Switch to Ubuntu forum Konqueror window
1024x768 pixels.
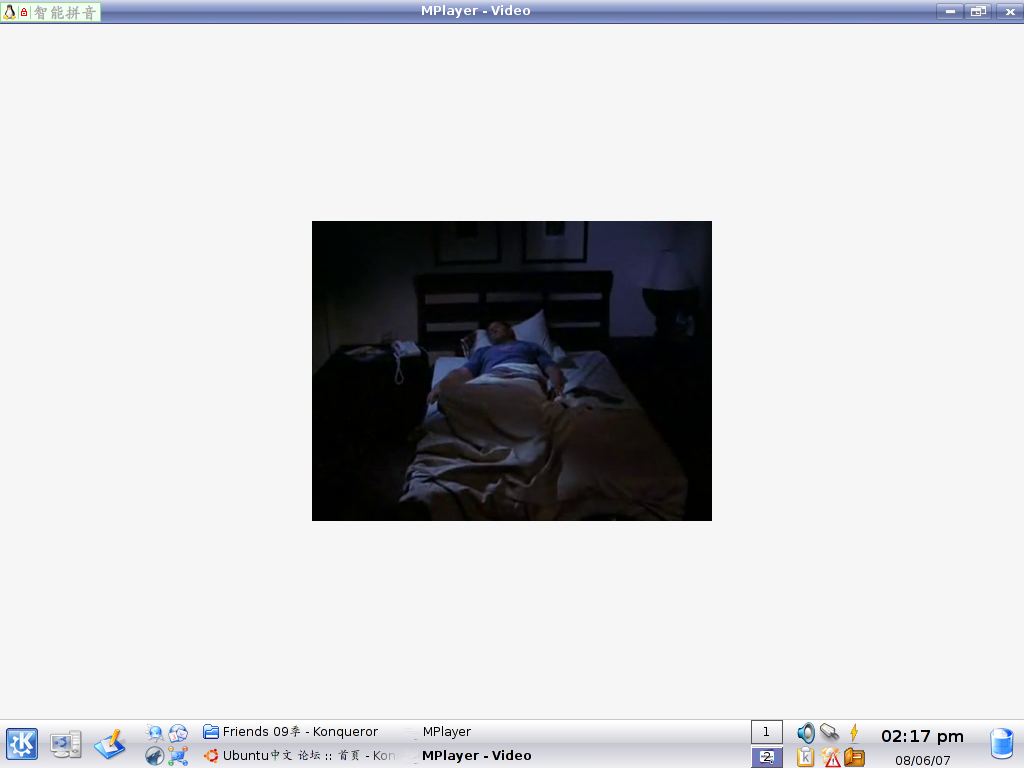click(300, 756)
